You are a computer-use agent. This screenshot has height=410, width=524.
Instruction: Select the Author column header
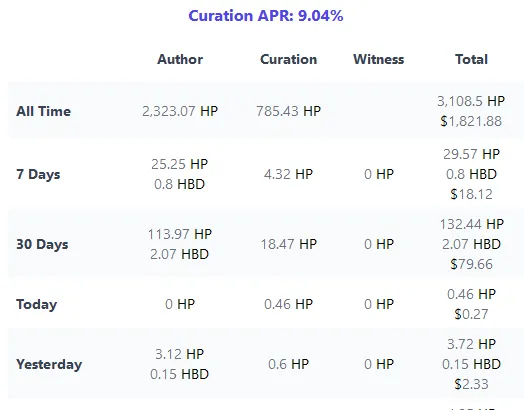point(180,59)
